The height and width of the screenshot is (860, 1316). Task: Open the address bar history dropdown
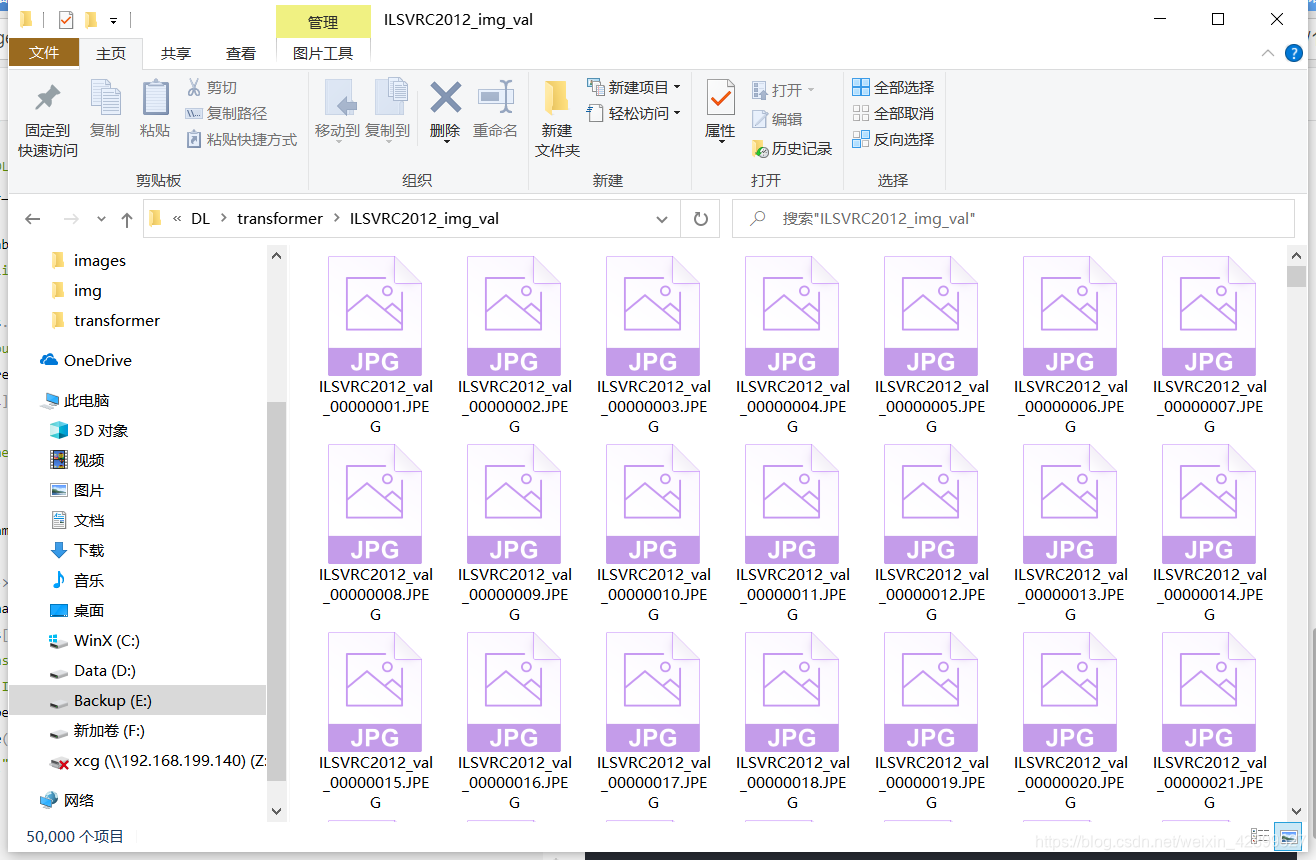click(661, 218)
